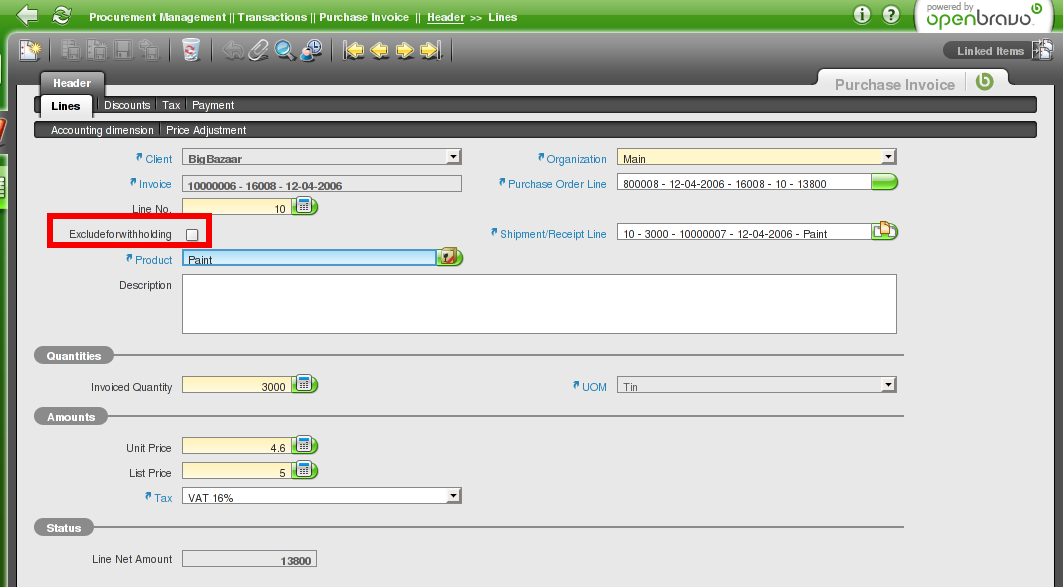Toggle the Excludeforwithholding checkbox

coord(192,234)
